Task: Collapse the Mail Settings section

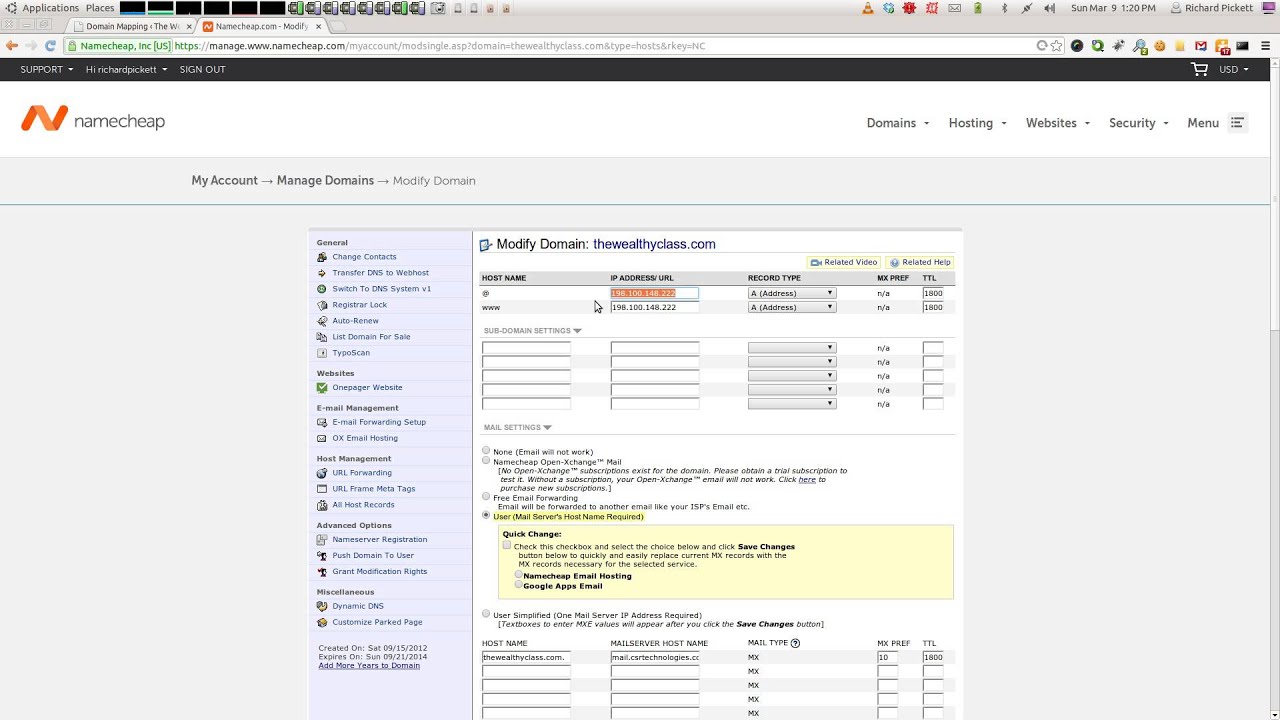Action: point(518,427)
